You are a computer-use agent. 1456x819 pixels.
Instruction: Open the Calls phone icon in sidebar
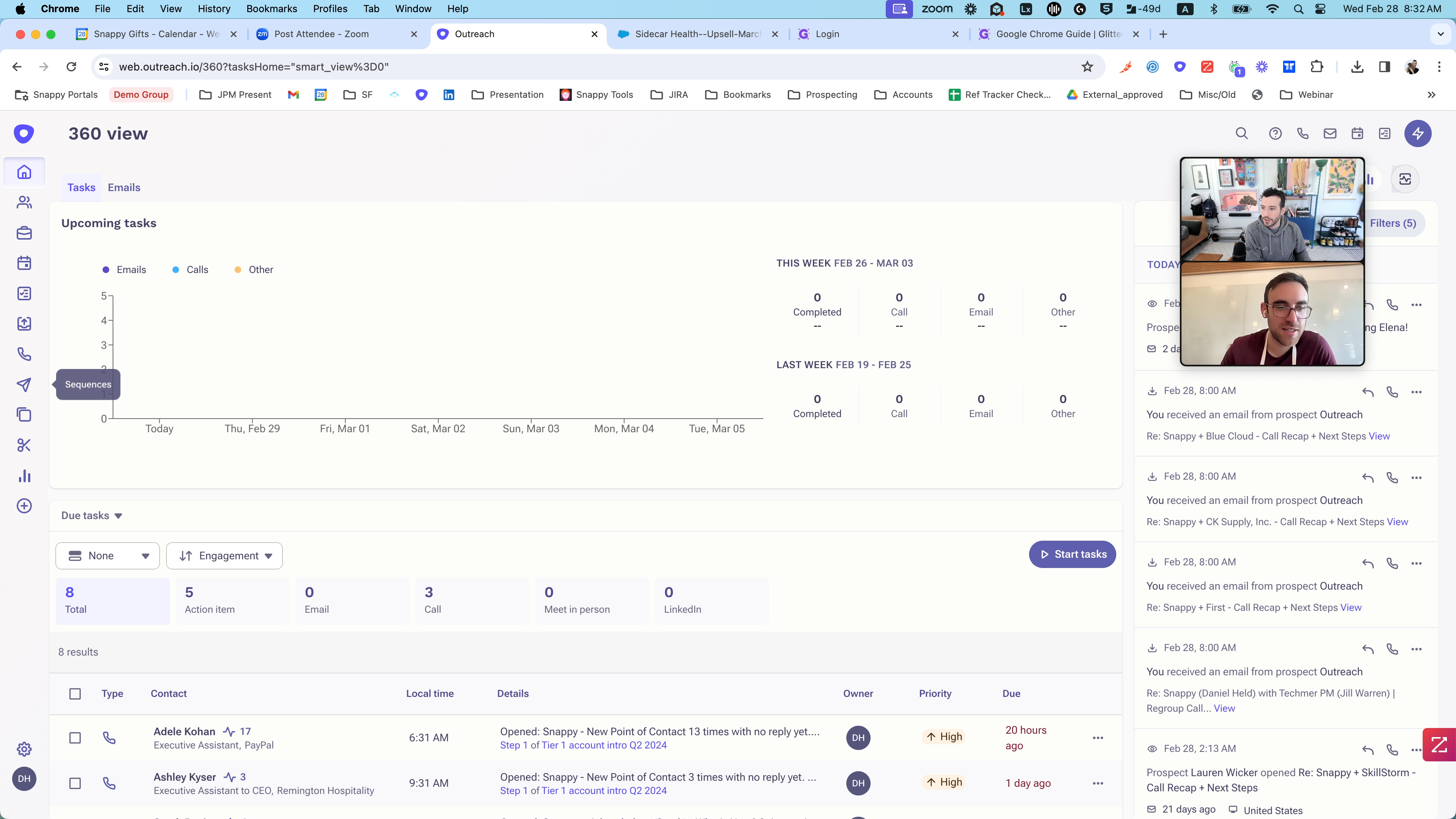[24, 355]
